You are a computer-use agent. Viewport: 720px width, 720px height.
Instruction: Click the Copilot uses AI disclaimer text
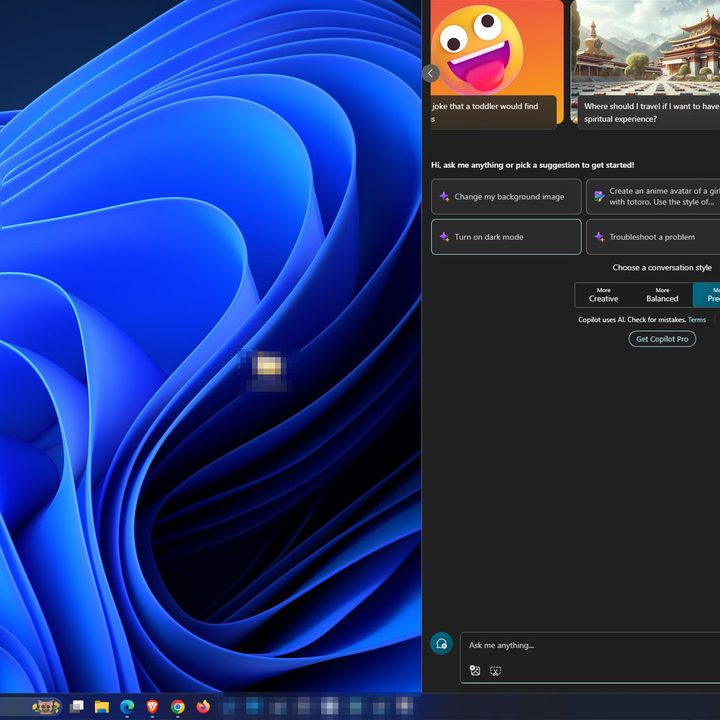tap(632, 320)
